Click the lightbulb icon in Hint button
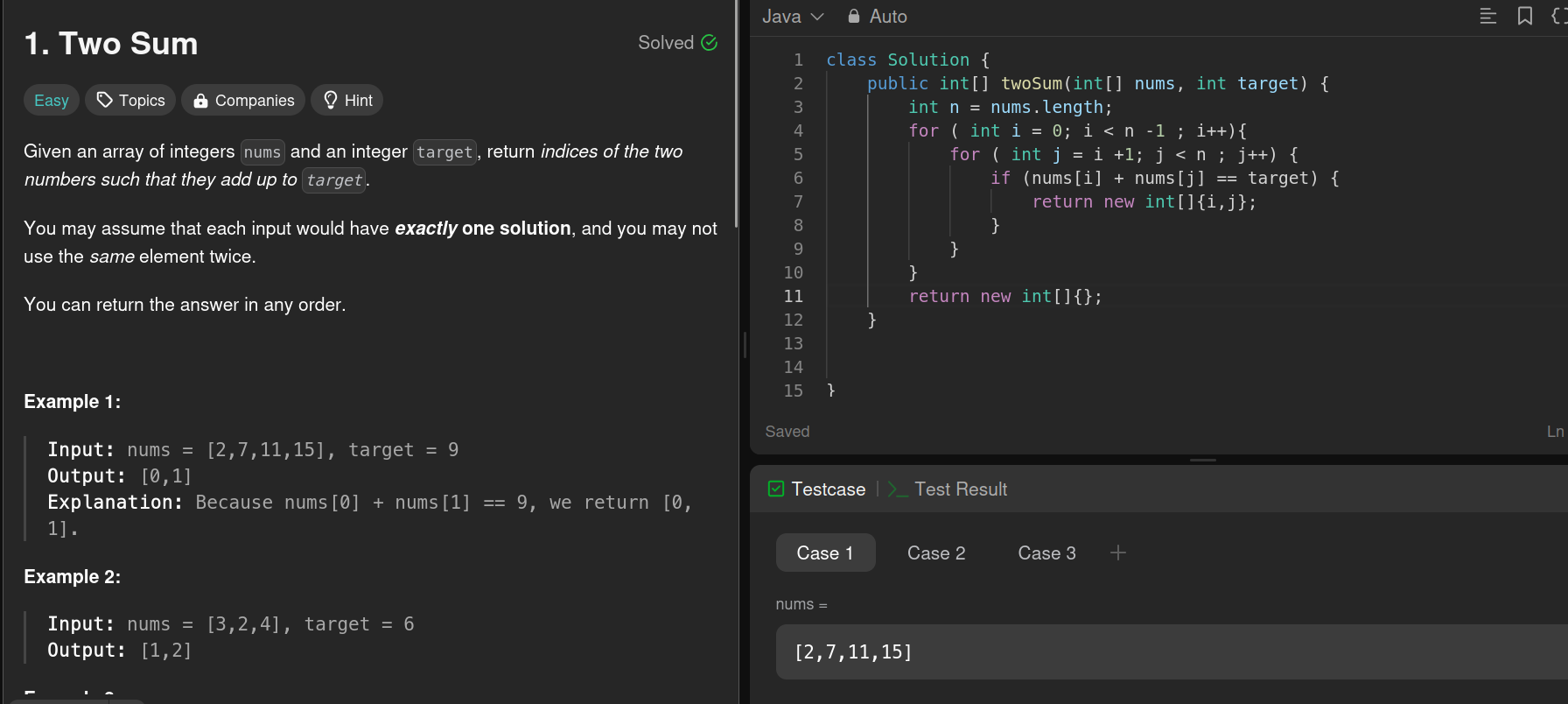This screenshot has width=1568, height=704. 331,100
